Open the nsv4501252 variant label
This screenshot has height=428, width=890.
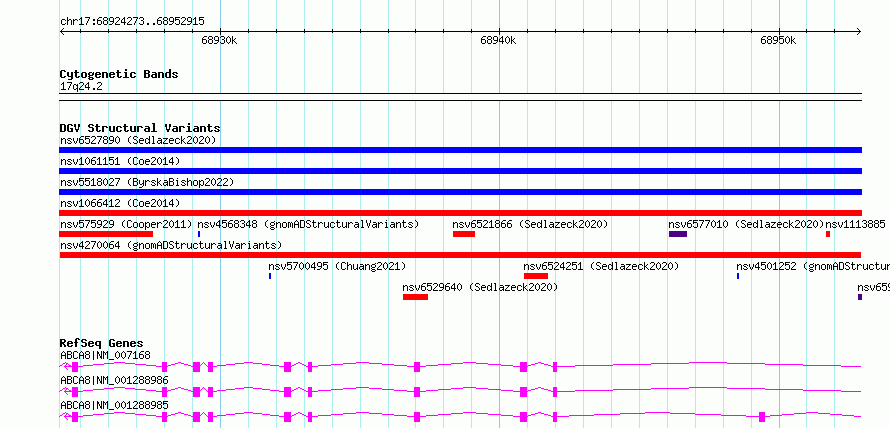click(x=813, y=266)
